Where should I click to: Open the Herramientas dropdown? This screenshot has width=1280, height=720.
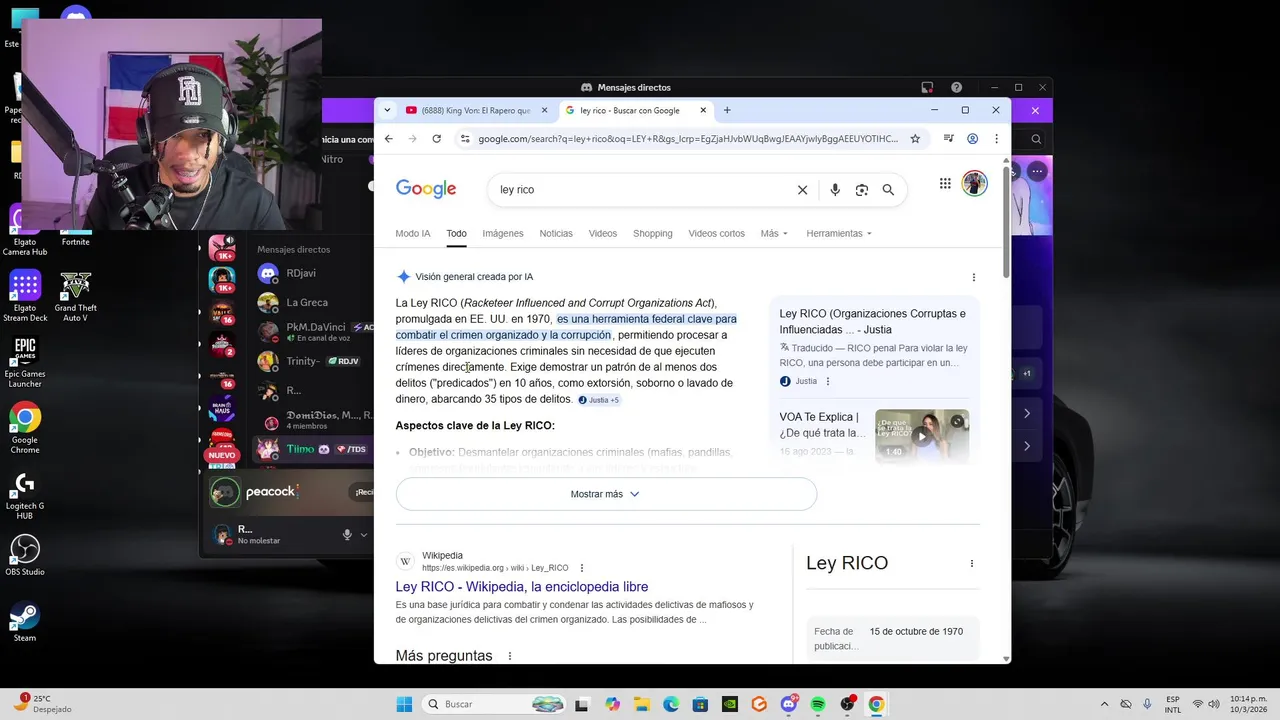[x=839, y=233]
